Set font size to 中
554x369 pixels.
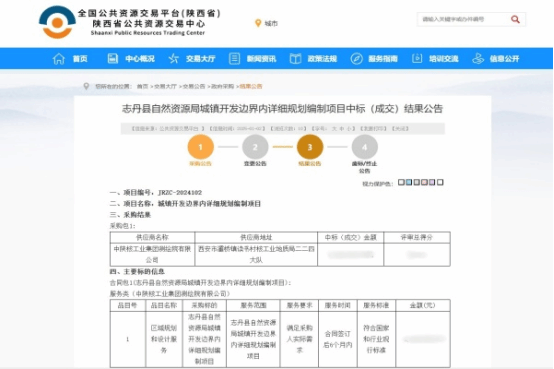pos(342,129)
